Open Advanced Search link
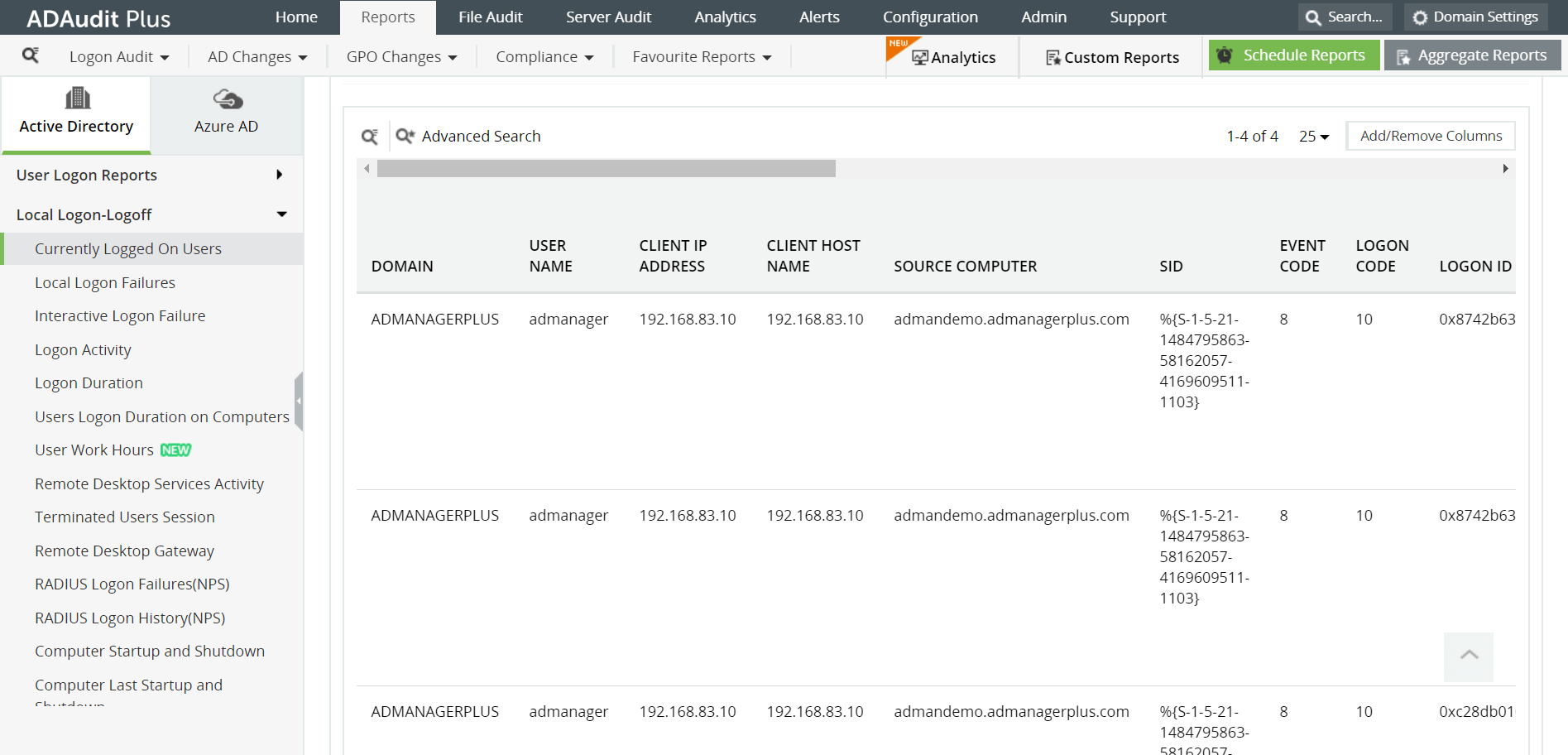This screenshot has height=755, width=1568. (x=481, y=137)
